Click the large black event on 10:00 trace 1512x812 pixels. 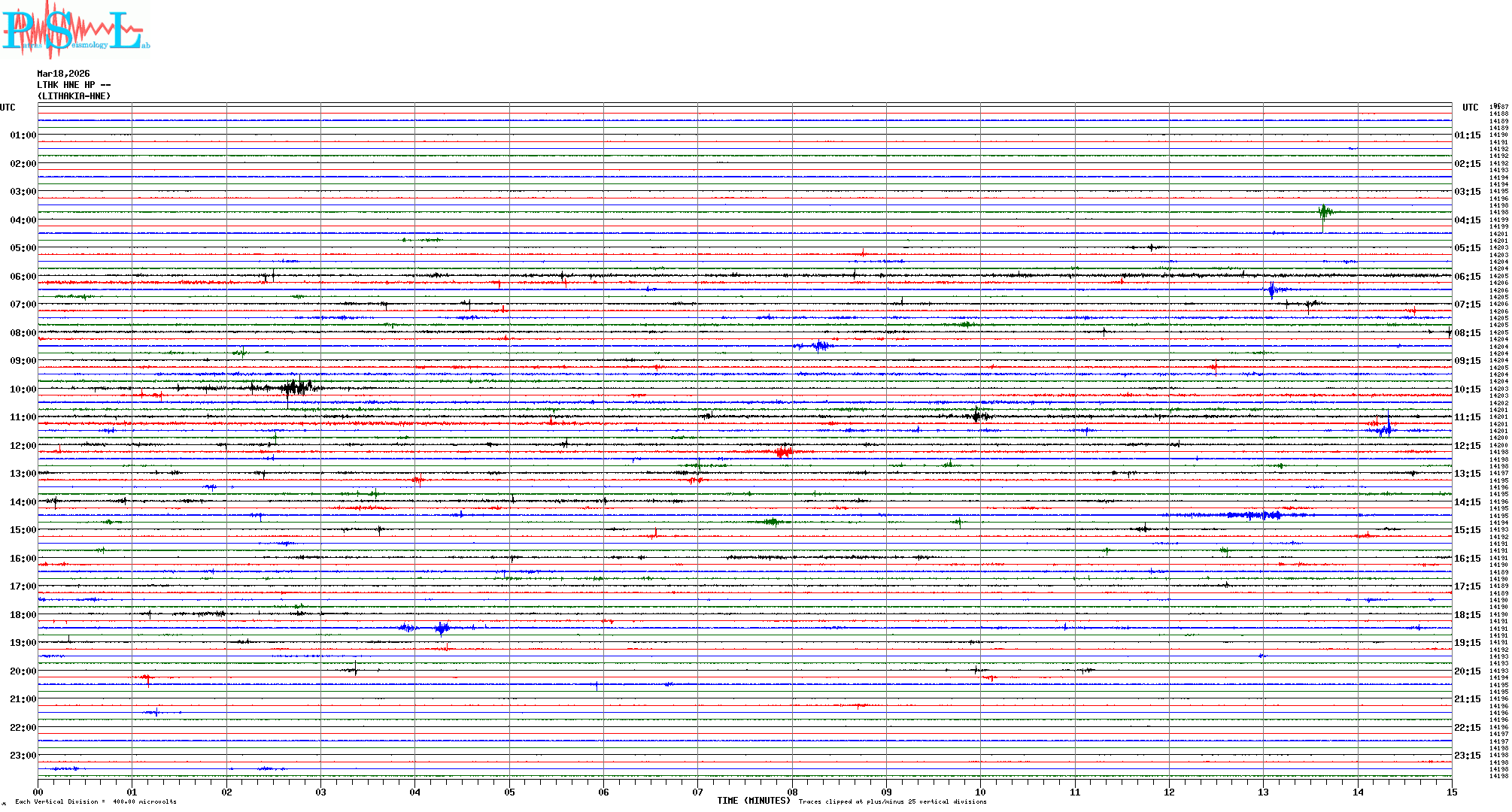click(296, 388)
